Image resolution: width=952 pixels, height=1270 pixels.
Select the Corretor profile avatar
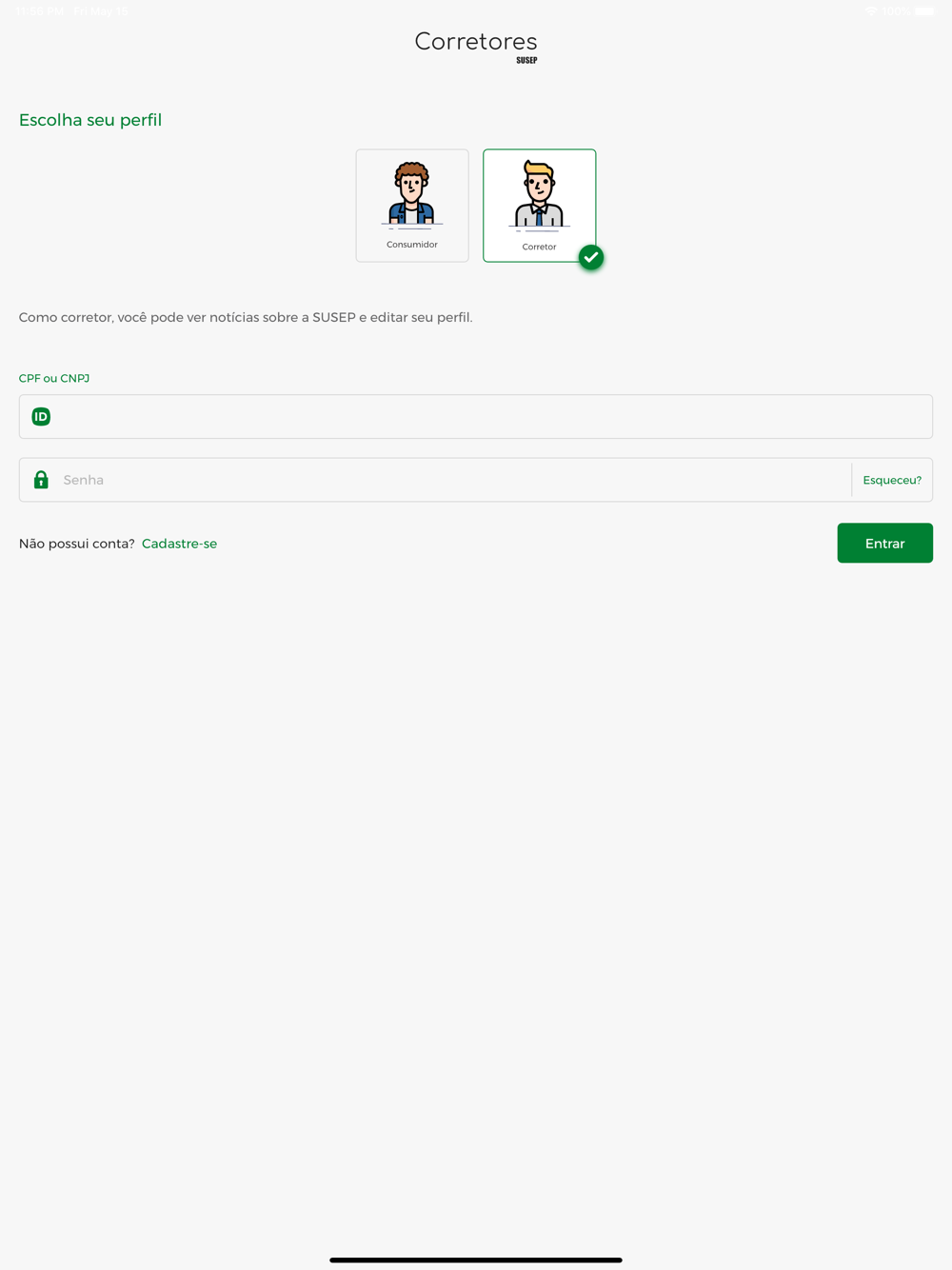539,196
